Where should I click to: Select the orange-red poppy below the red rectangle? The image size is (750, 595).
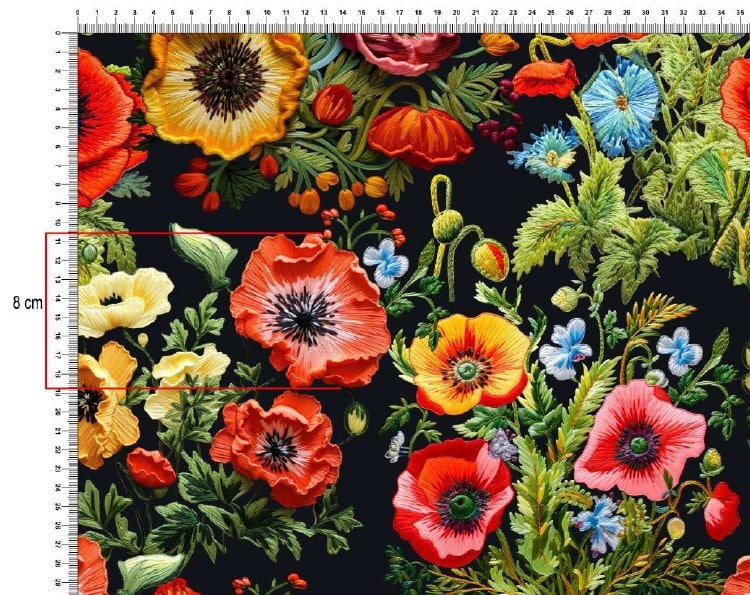tap(276, 448)
